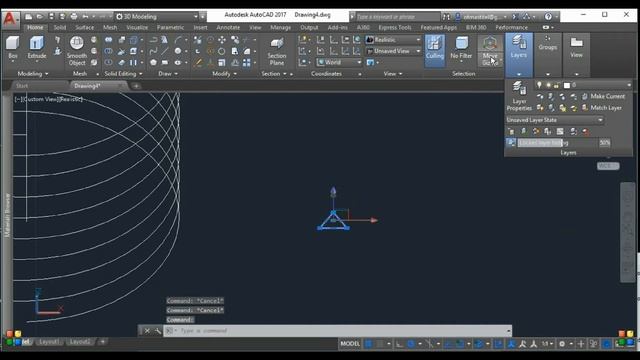Image resolution: width=640 pixels, height=360 pixels.
Task: Select the Extrude tool
Action: [x=37, y=48]
